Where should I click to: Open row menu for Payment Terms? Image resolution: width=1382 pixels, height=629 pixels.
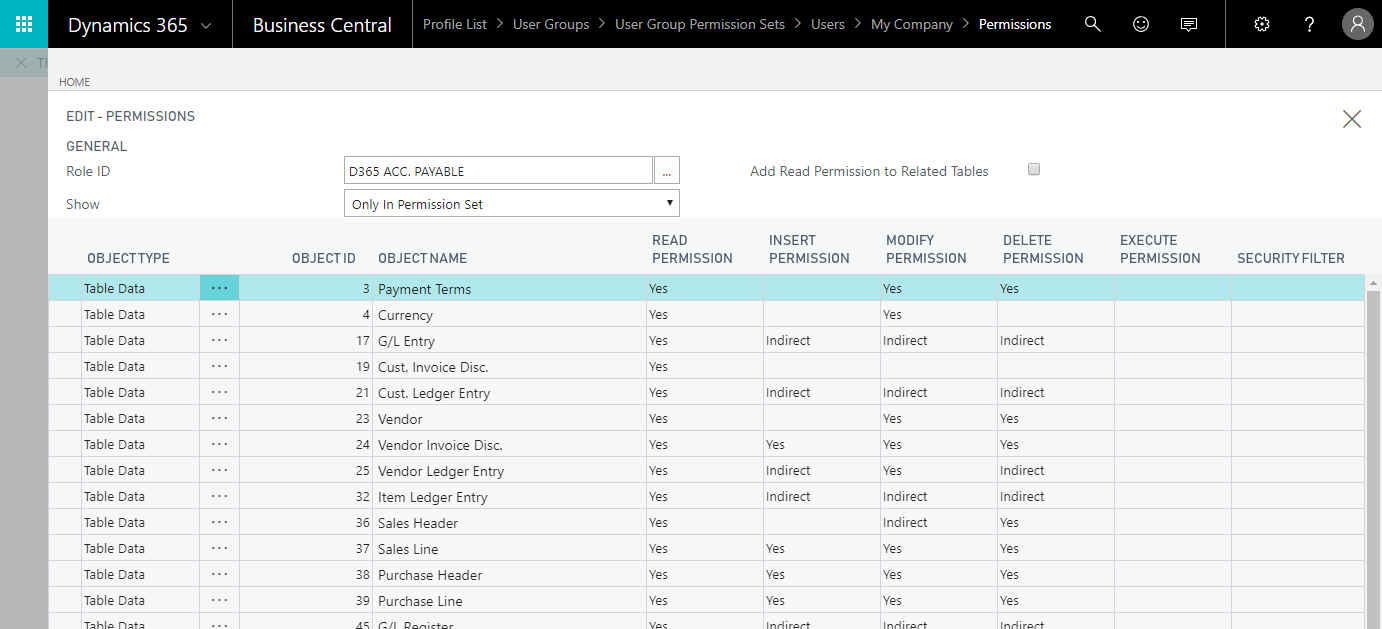pyautogui.click(x=220, y=288)
